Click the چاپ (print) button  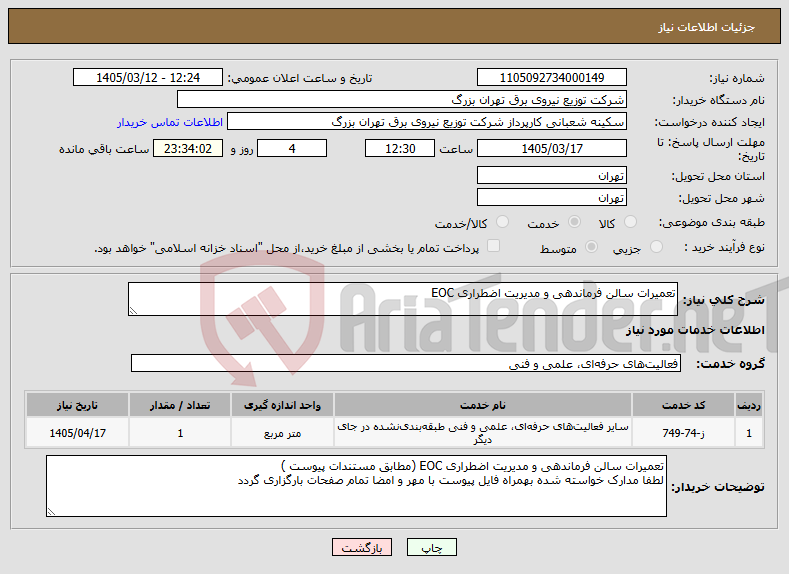coord(432,547)
